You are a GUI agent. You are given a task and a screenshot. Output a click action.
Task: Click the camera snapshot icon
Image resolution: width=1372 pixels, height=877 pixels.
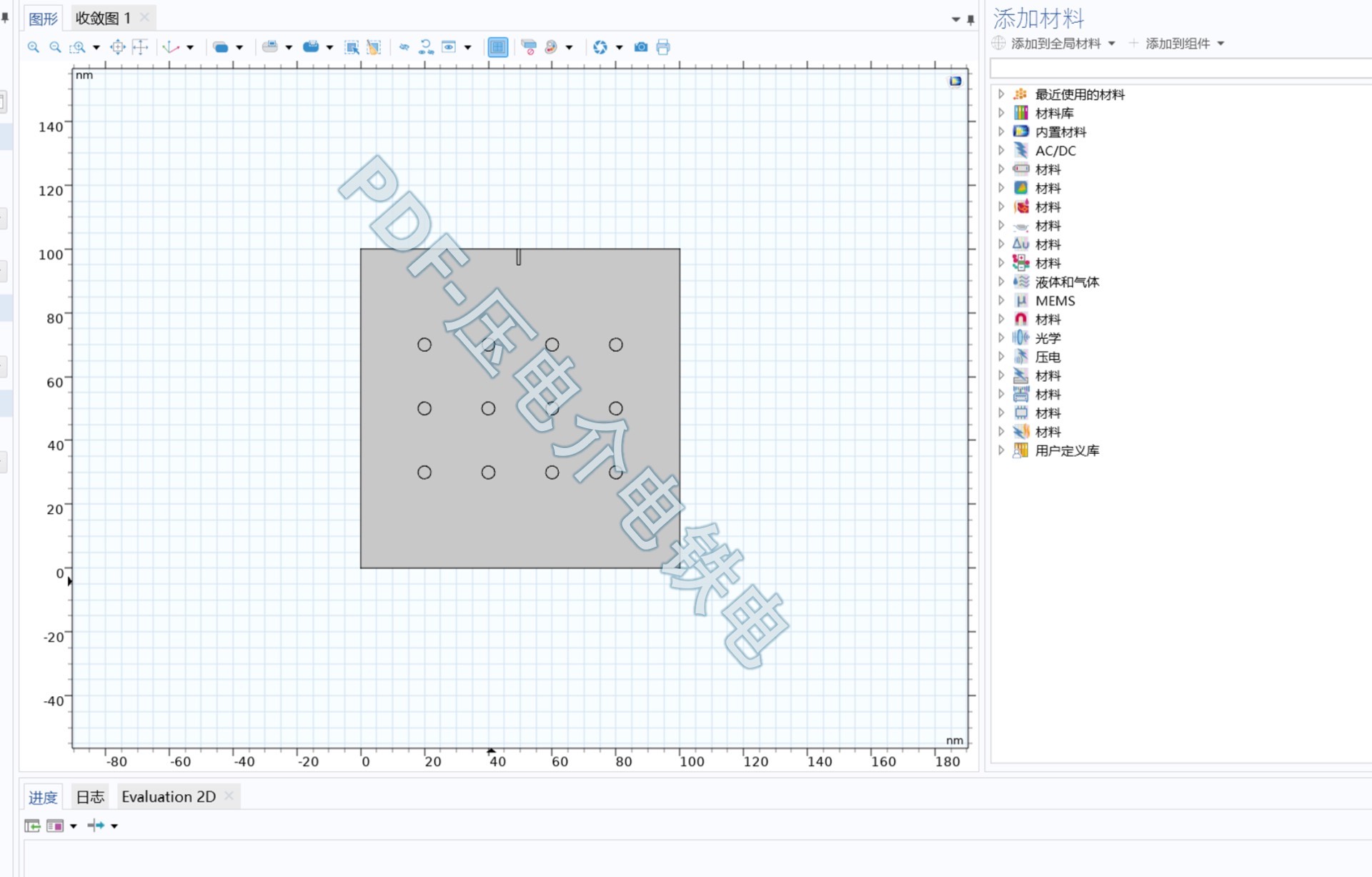point(641,47)
